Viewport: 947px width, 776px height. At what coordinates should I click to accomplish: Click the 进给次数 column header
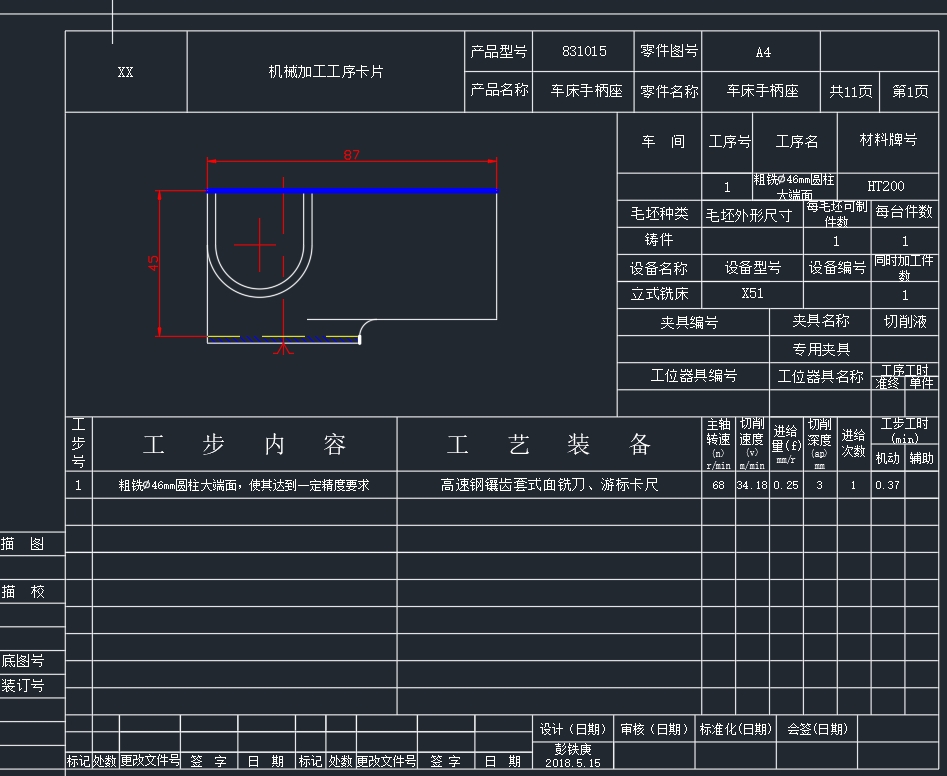[x=853, y=443]
